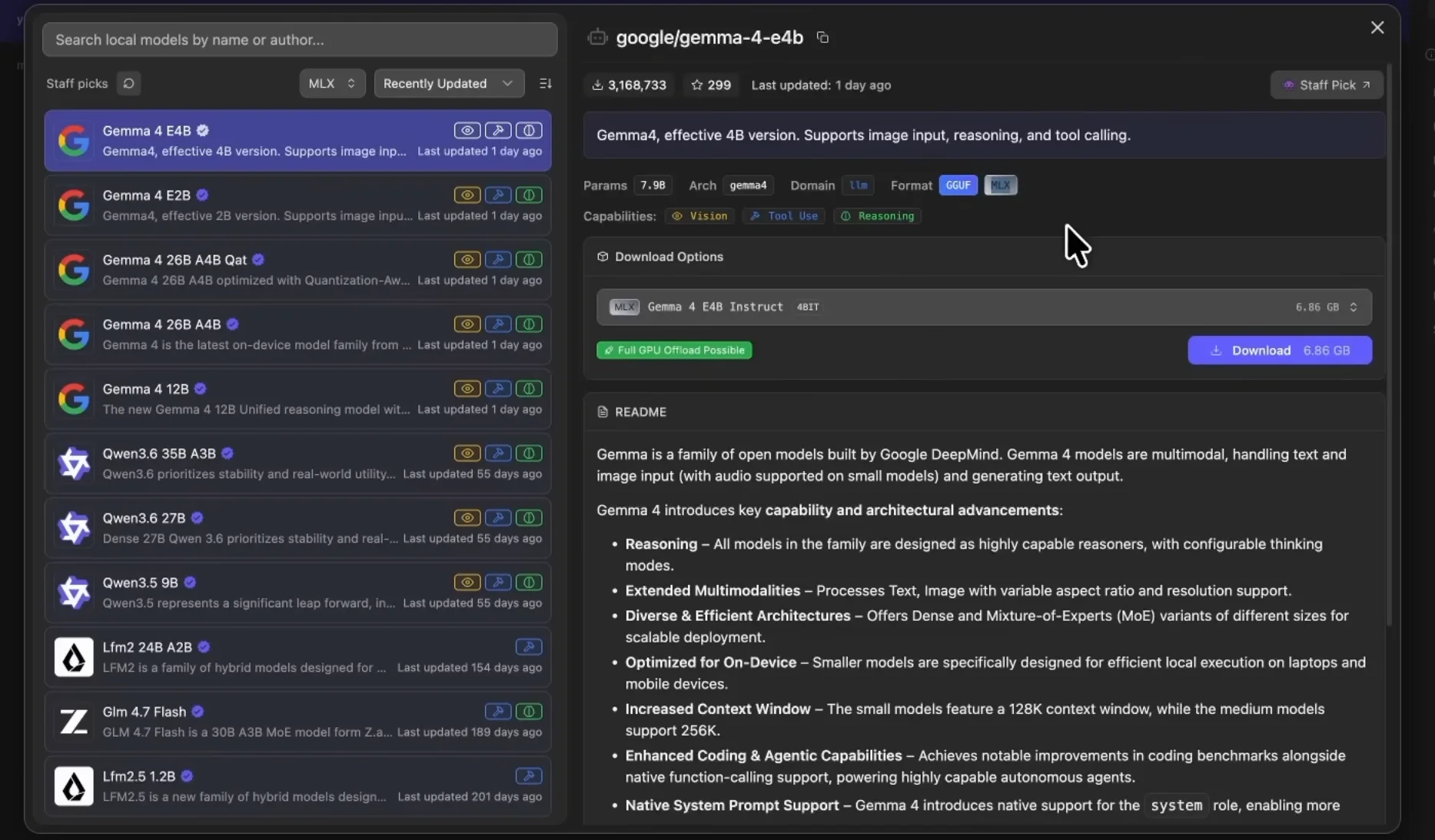The height and width of the screenshot is (840, 1435).
Task: Click the Staff picks label
Action: pos(77,83)
